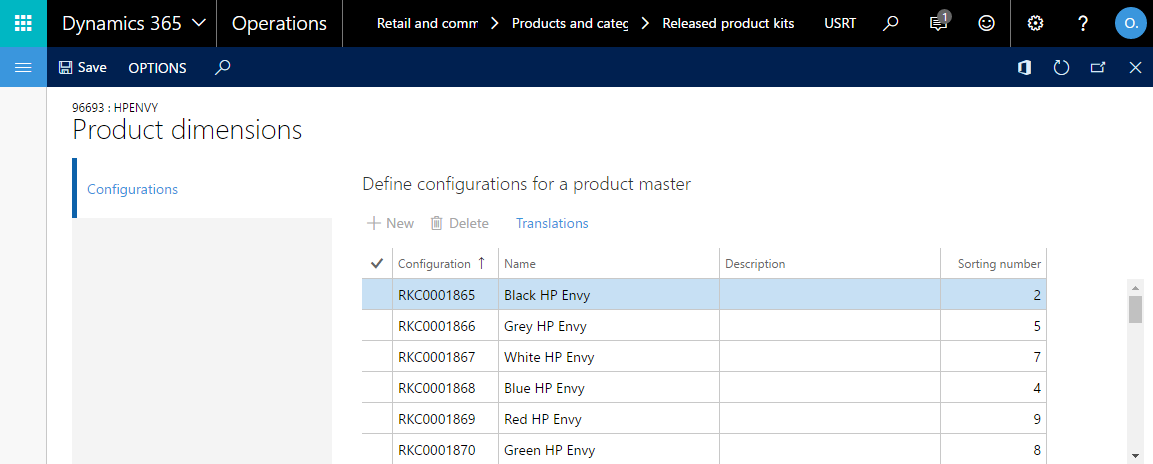The image size is (1153, 464).
Task: Expand the Dynamics 365 dropdown chevron
Action: tap(199, 24)
